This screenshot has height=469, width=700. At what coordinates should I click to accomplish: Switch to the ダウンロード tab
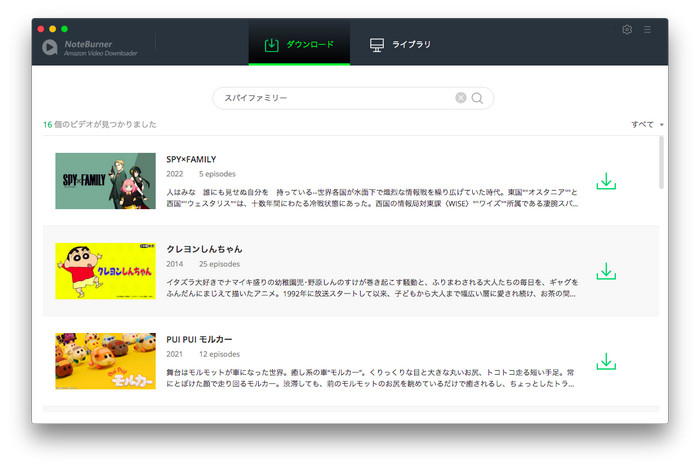click(299, 44)
